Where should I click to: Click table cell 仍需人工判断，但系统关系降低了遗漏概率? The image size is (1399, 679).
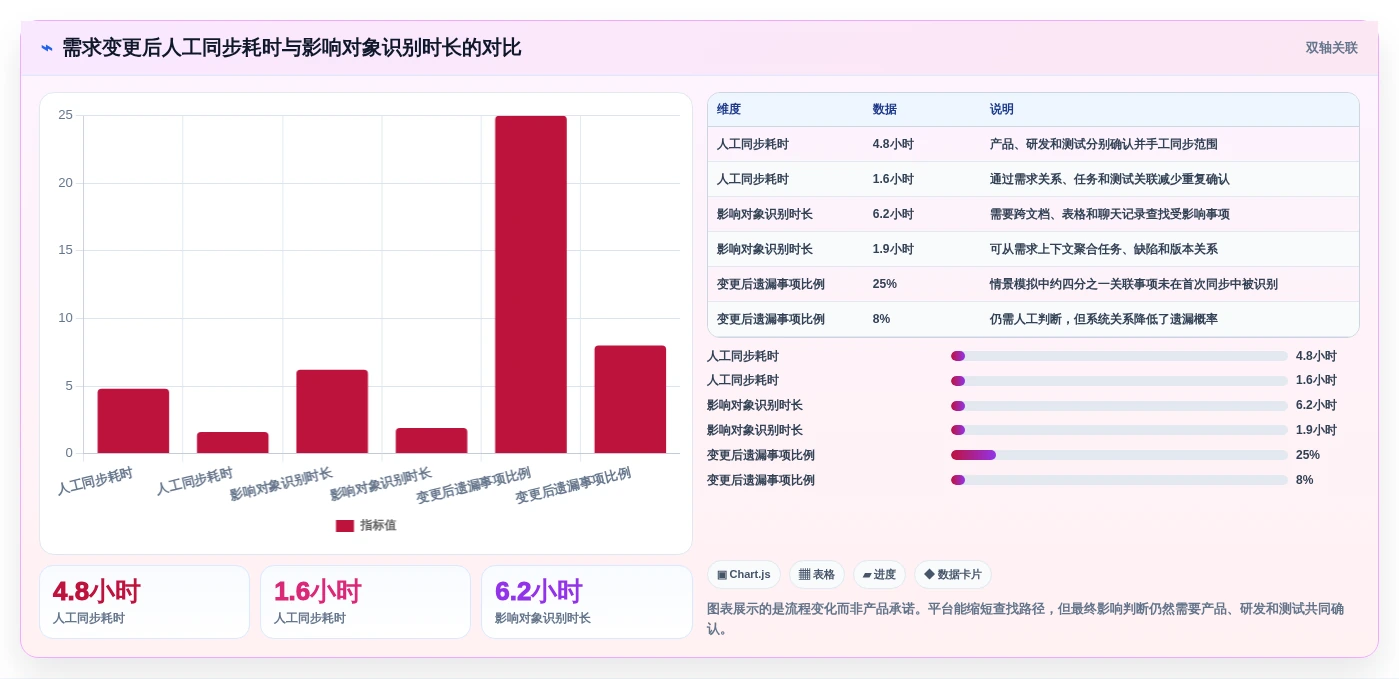click(1104, 319)
